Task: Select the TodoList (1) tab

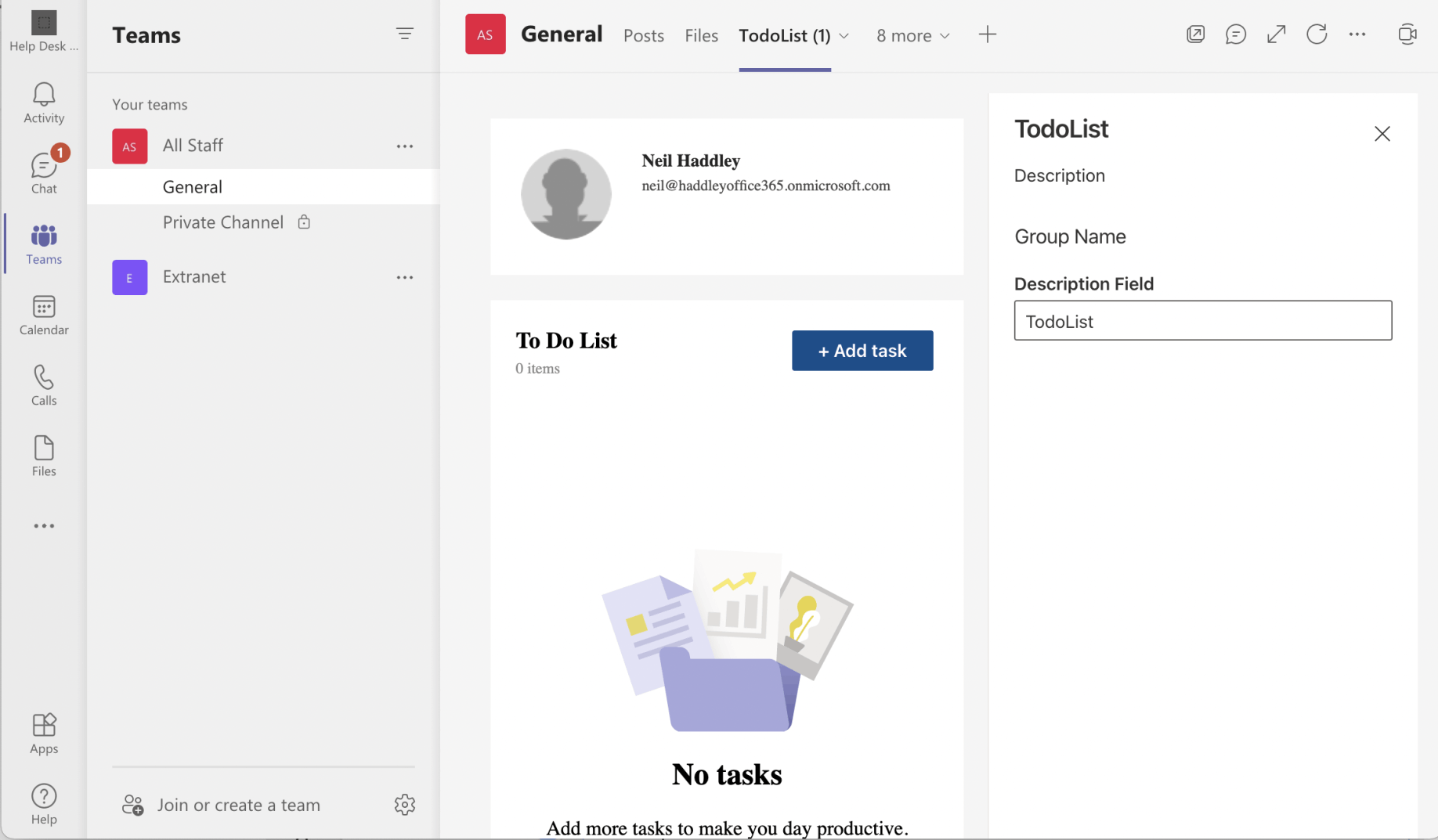Action: (785, 36)
